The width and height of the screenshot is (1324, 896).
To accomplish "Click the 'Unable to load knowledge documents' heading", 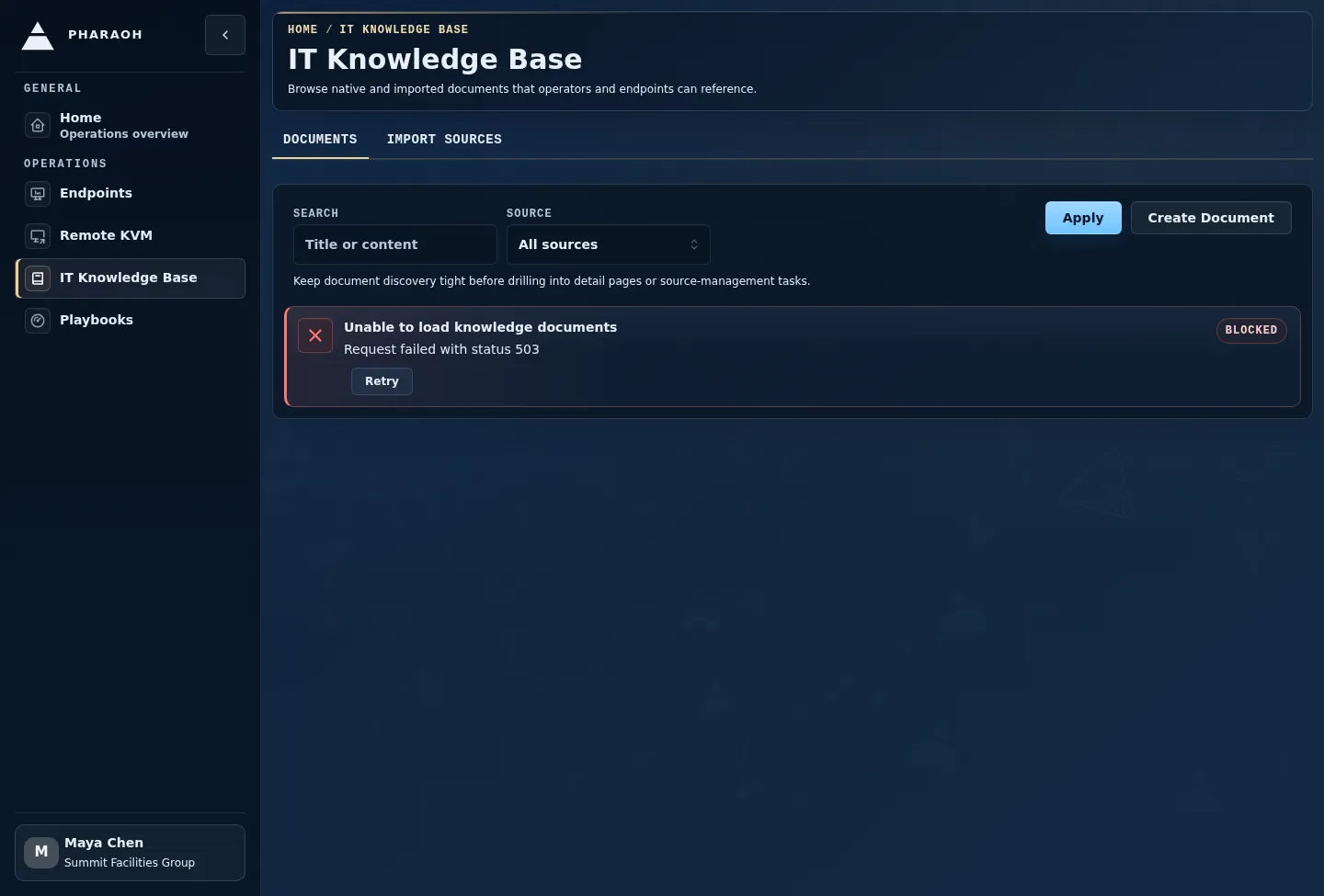I will click(480, 327).
